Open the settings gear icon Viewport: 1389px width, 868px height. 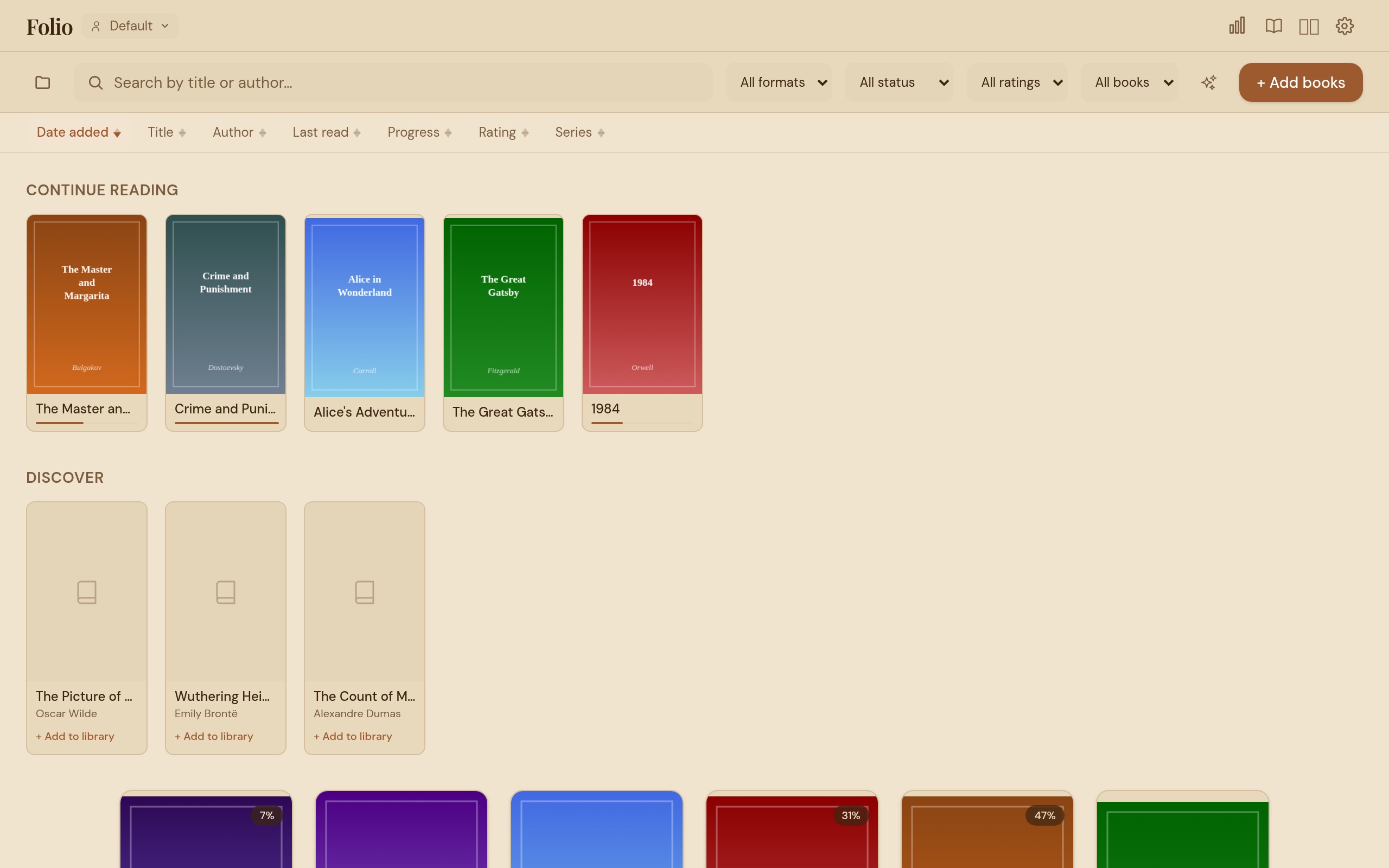point(1346,25)
